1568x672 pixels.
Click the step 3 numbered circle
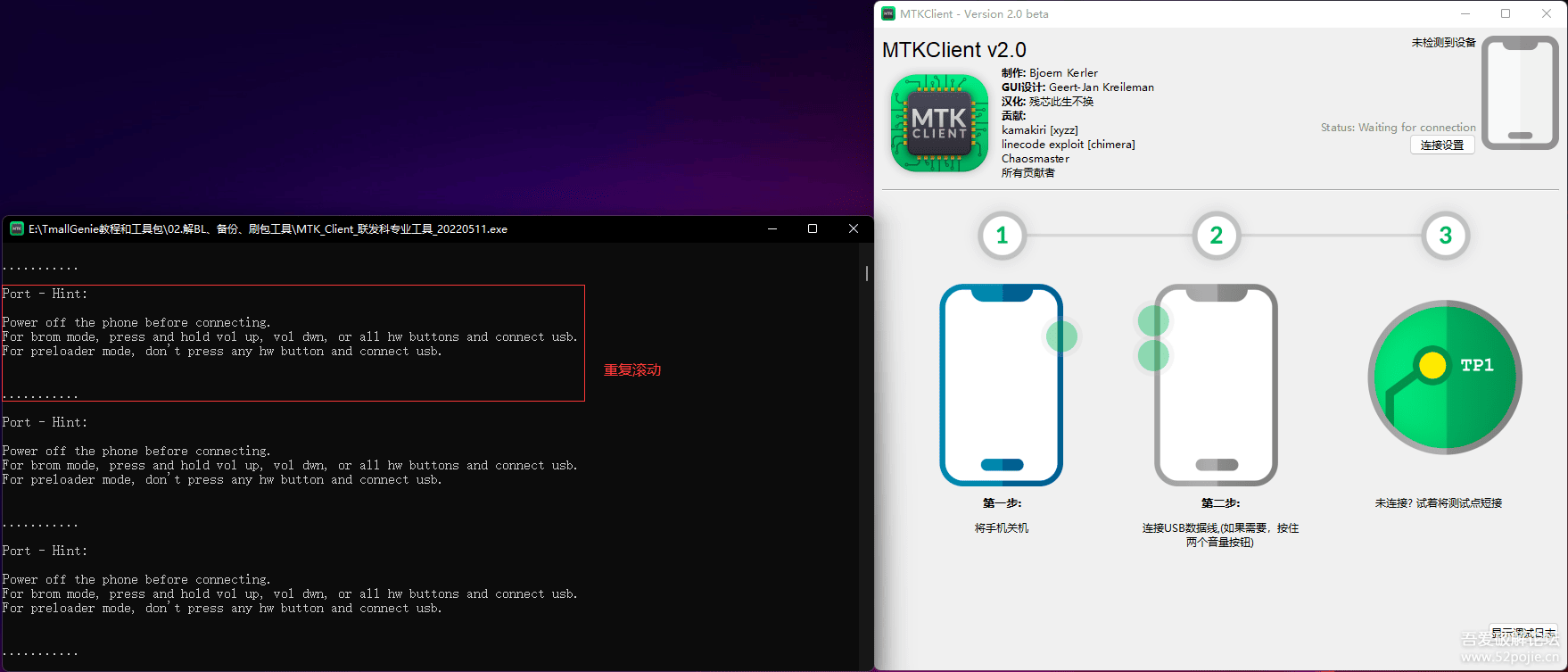tap(1445, 236)
